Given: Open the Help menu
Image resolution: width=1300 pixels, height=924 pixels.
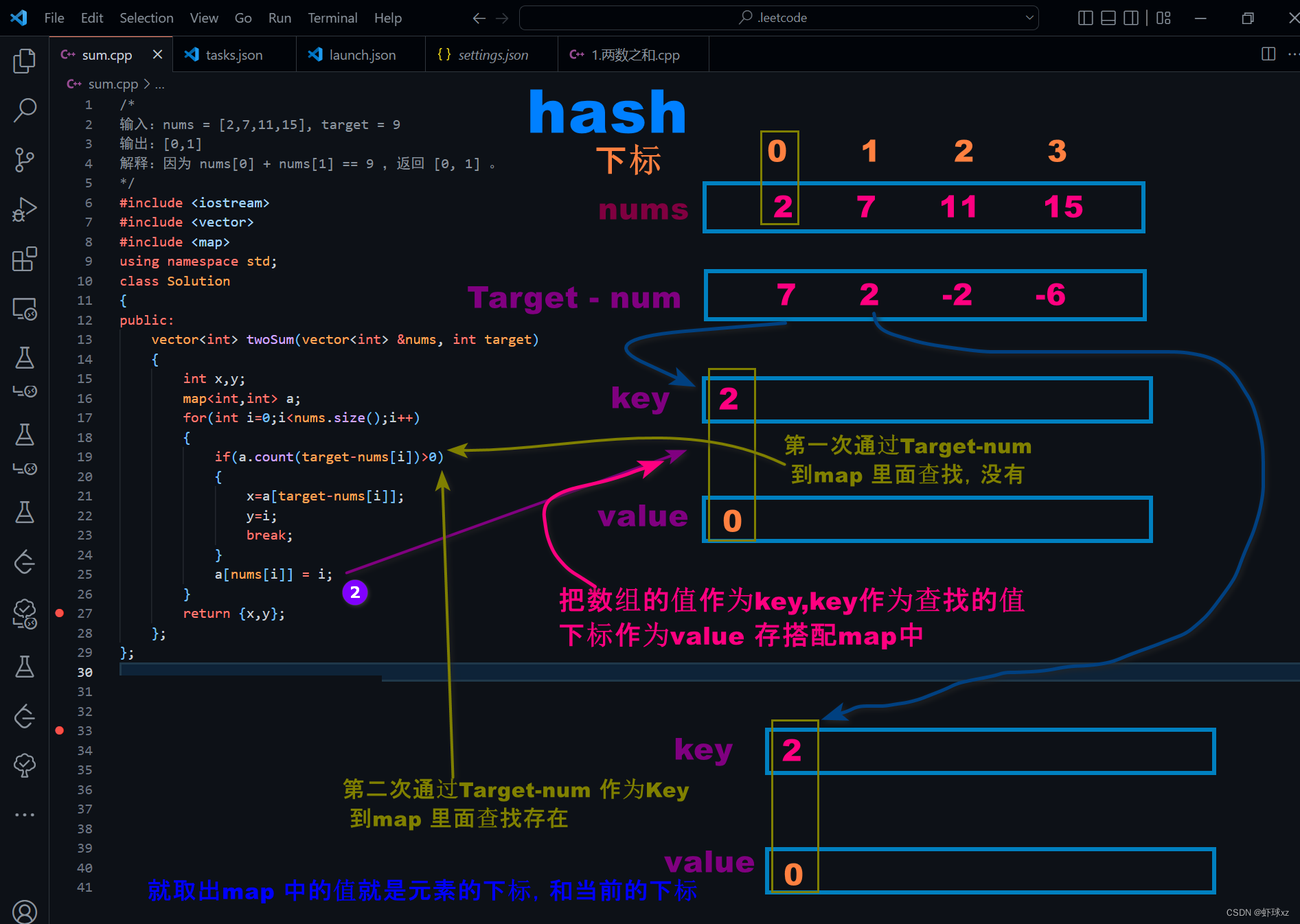Looking at the screenshot, I should point(388,18).
